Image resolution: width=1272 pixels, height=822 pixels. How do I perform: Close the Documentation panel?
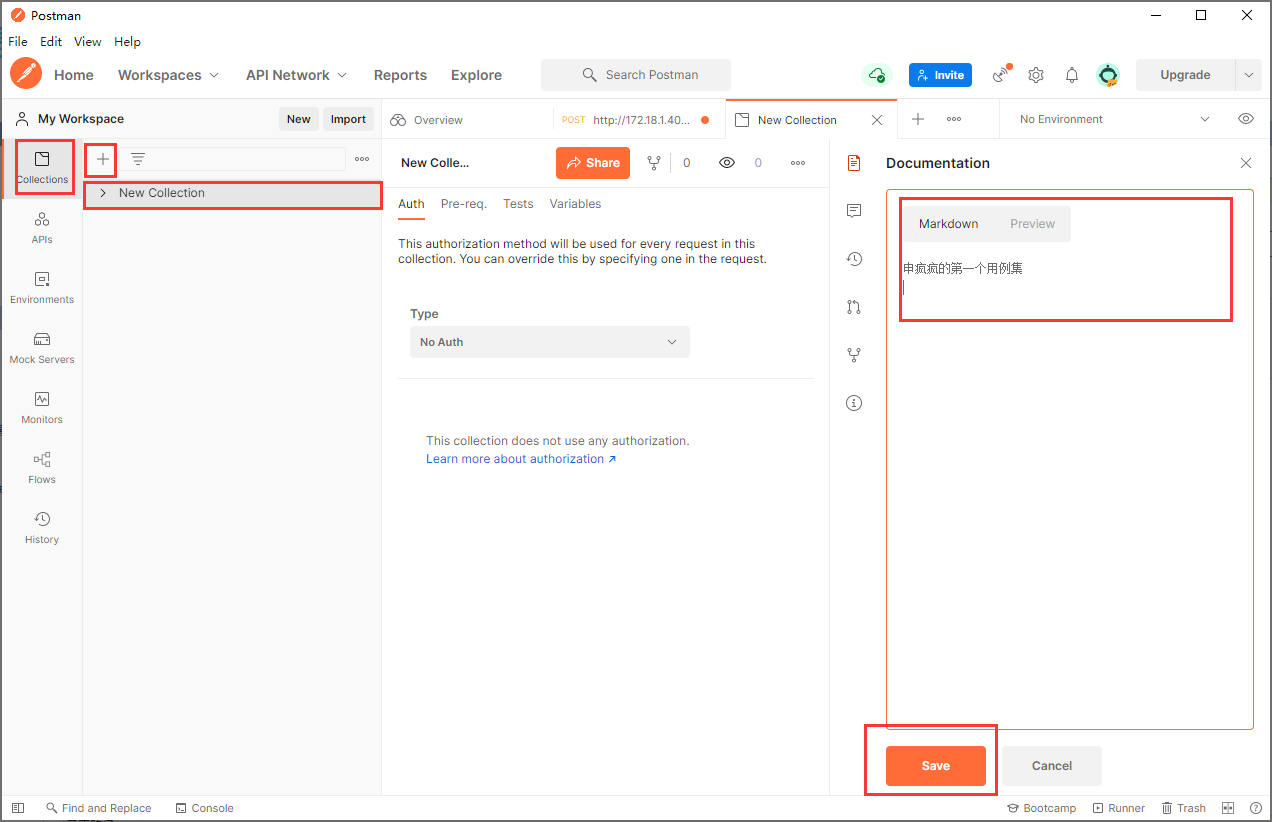click(x=1245, y=163)
